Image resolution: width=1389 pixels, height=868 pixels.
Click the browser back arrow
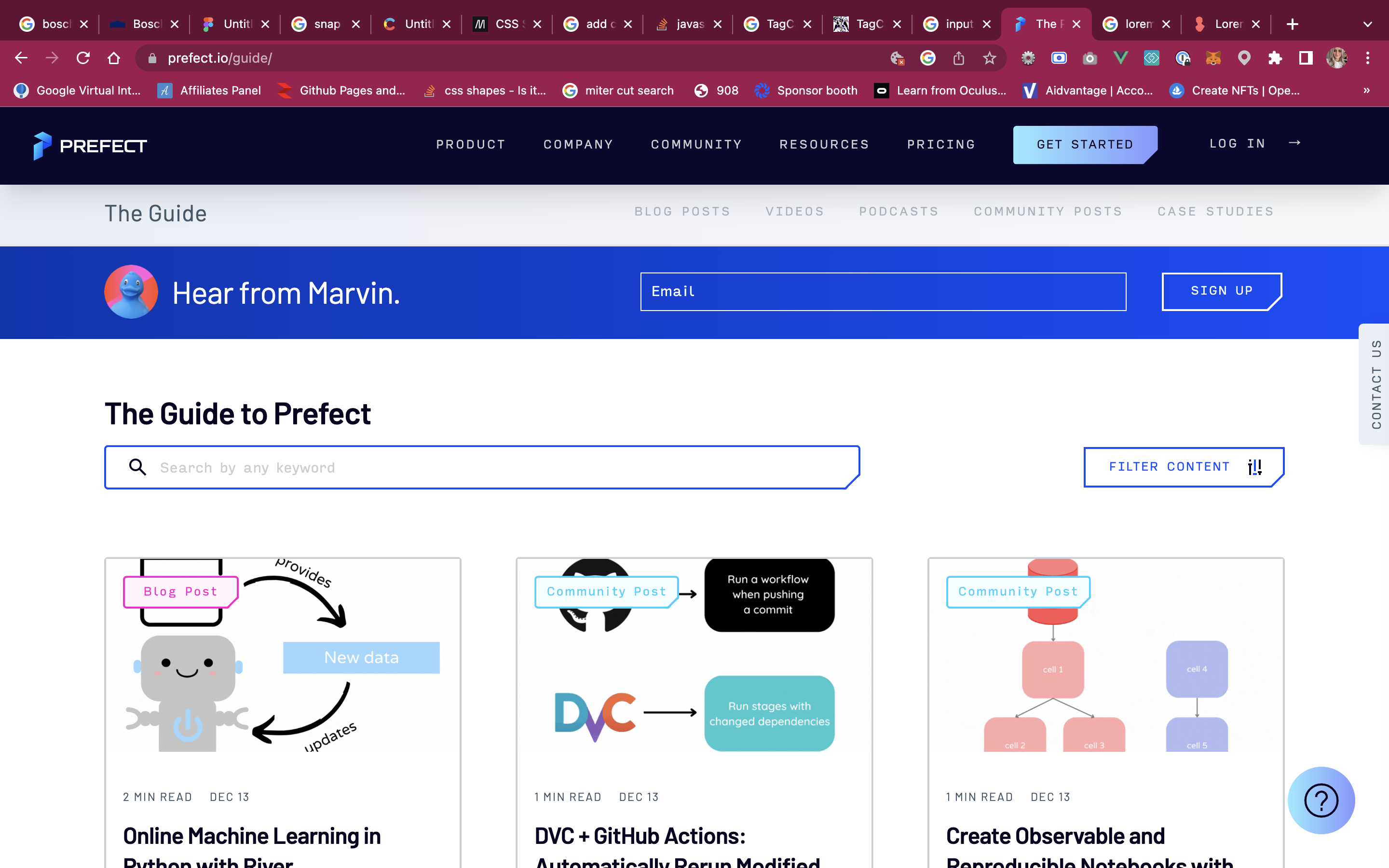tap(21, 58)
